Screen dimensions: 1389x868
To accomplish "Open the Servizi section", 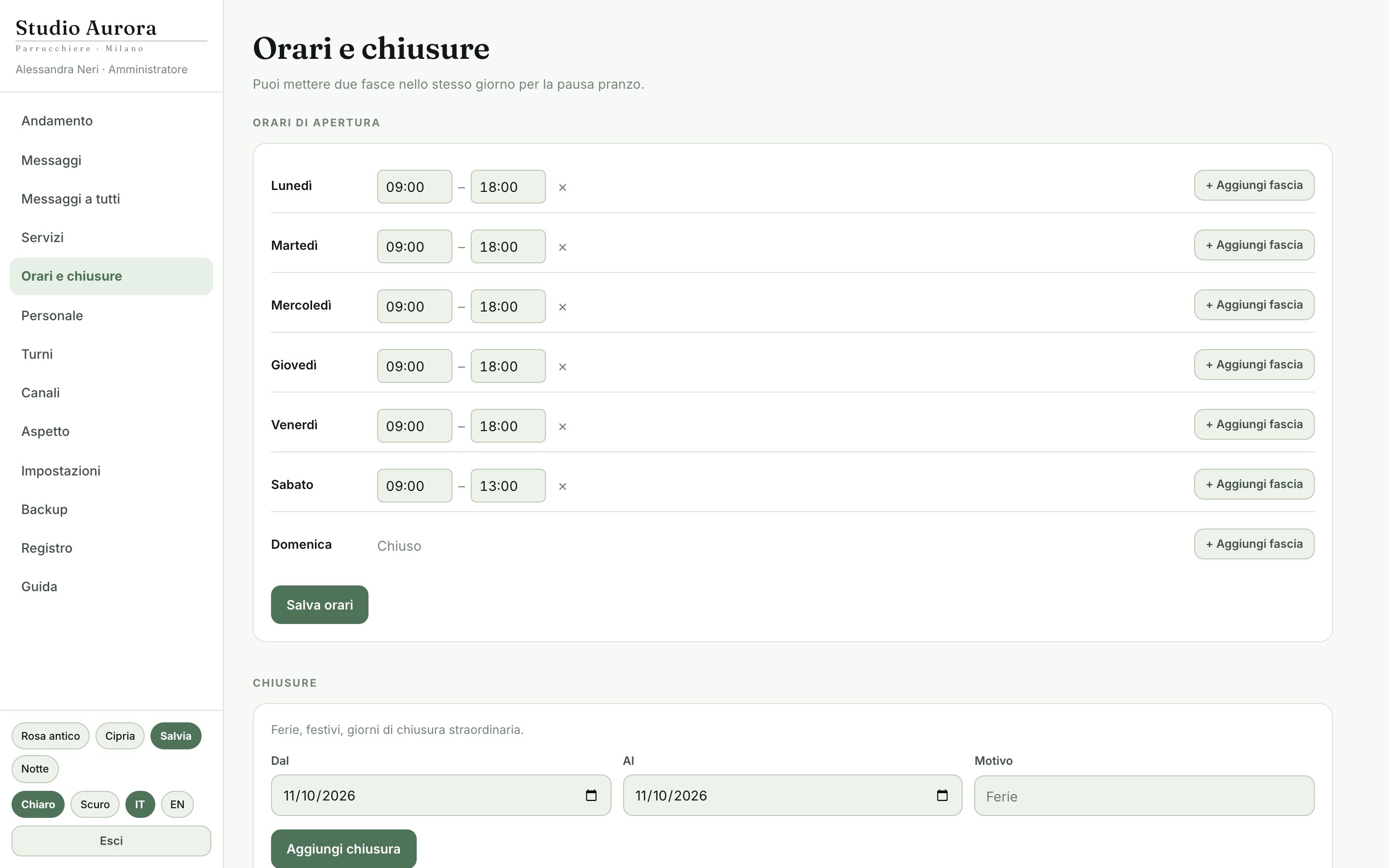I will click(x=111, y=237).
